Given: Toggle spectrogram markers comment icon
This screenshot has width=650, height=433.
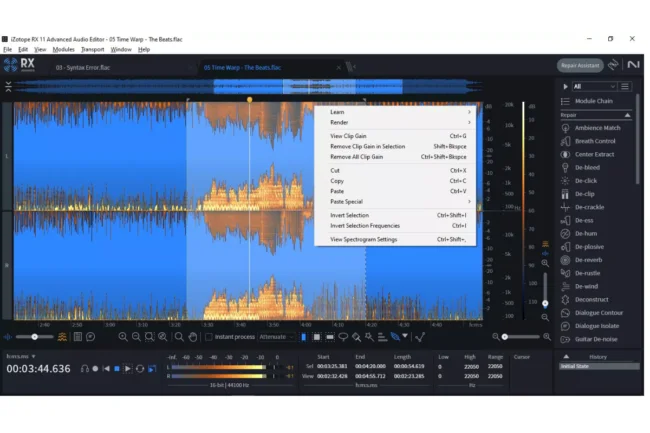Looking at the screenshot, I should point(91,337).
